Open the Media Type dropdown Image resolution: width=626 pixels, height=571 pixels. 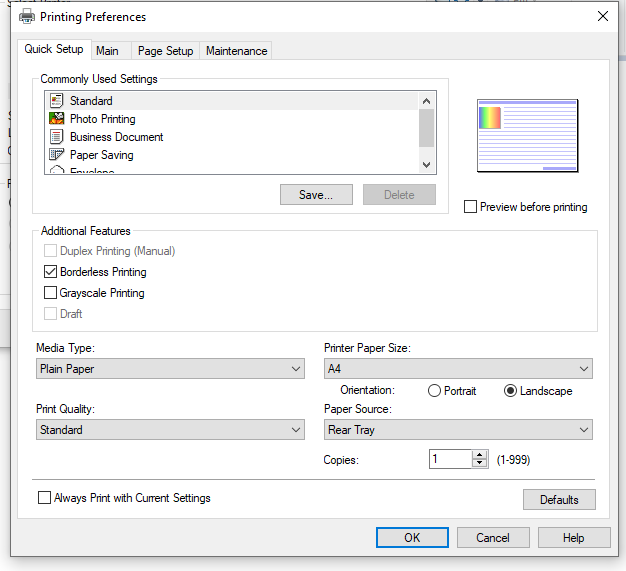tap(170, 369)
